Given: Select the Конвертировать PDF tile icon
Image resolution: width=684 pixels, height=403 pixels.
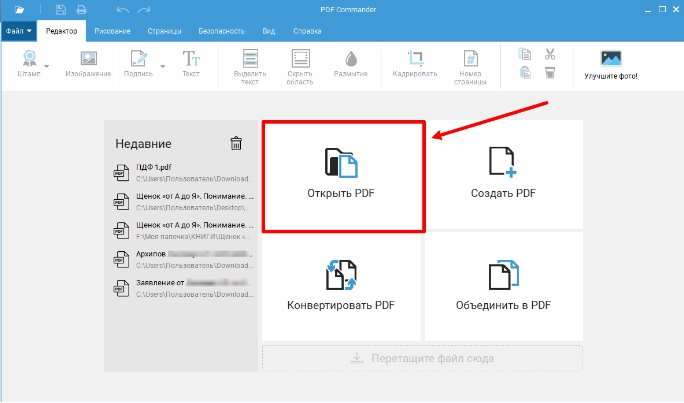Looking at the screenshot, I should pyautogui.click(x=341, y=274).
